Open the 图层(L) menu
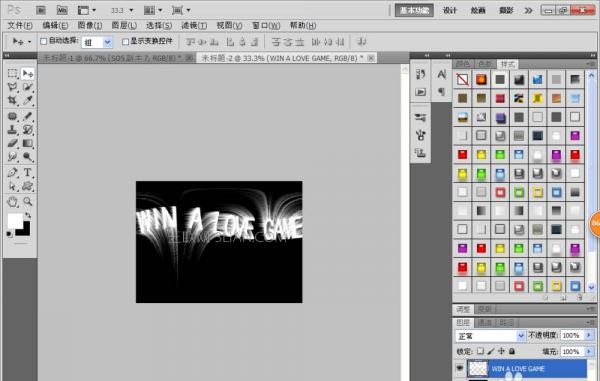This screenshot has height=381, width=600. (124, 25)
